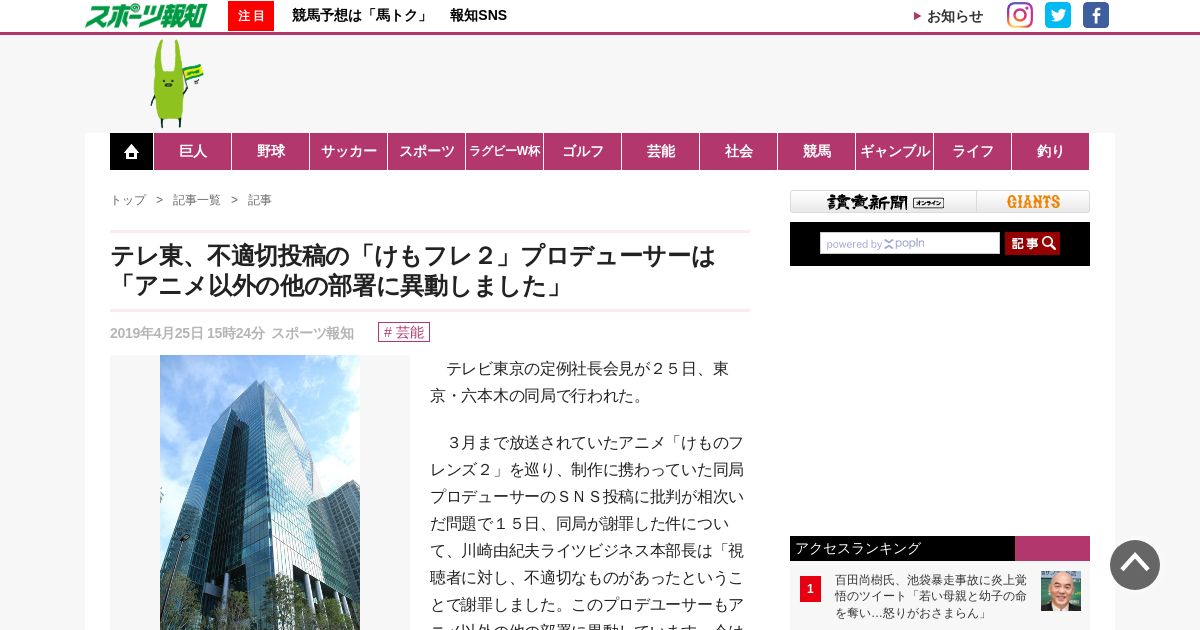
Task: Select the 社会 nav tab
Action: pyautogui.click(x=739, y=152)
